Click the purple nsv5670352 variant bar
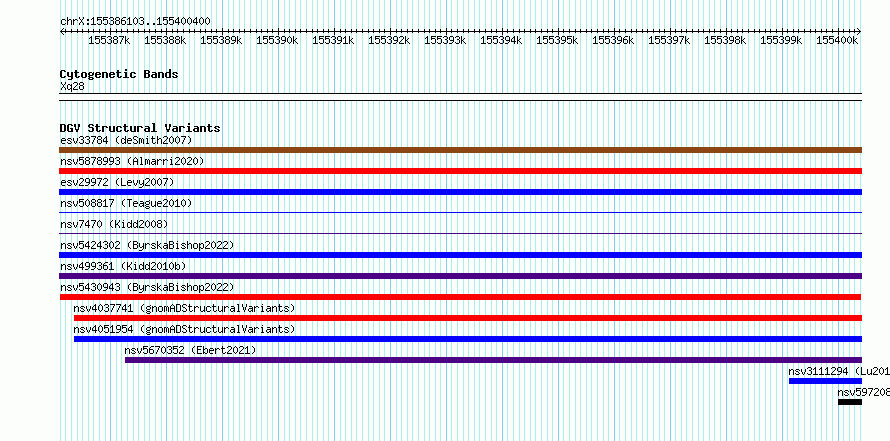The width and height of the screenshot is (890, 441). [493, 360]
